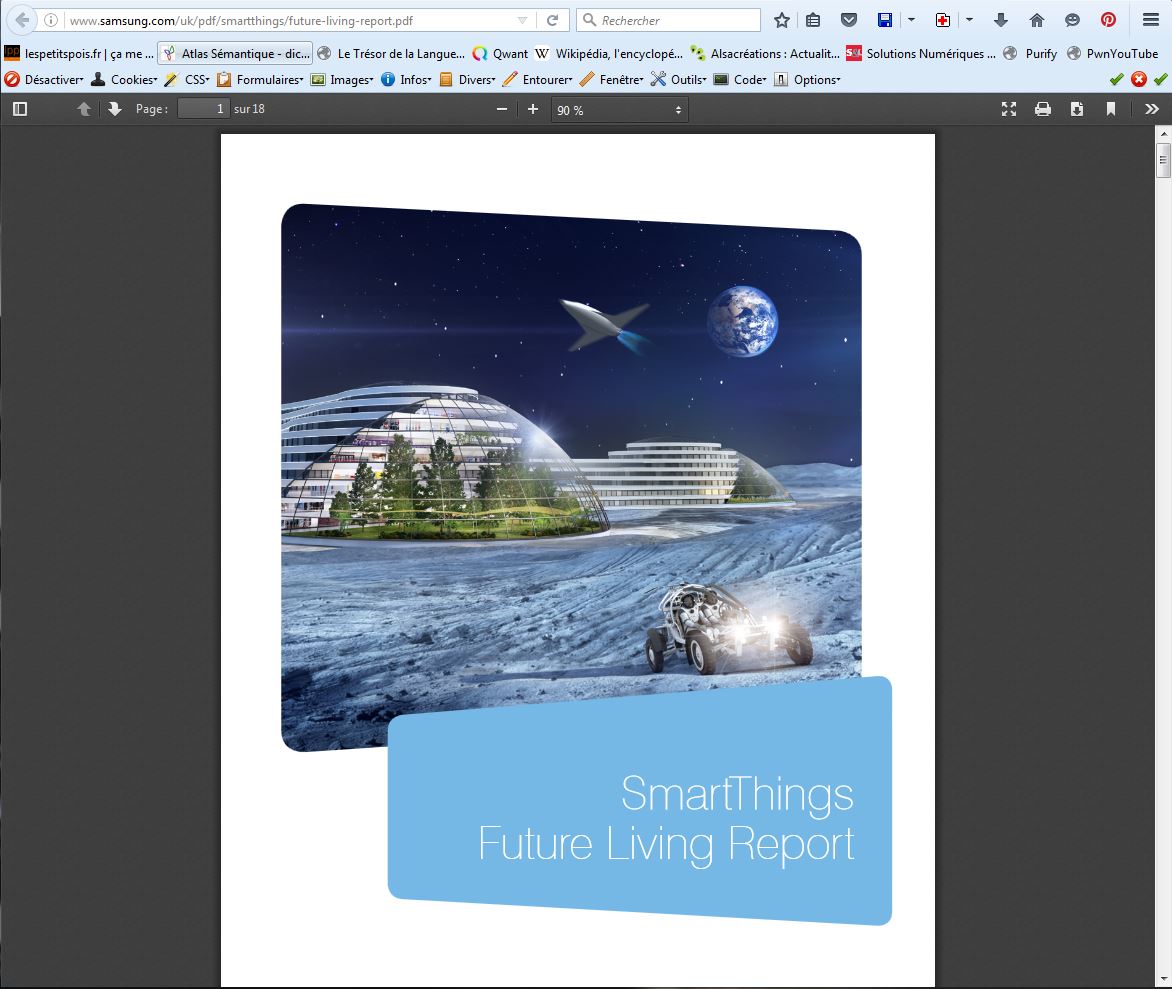
Task: Bookmark this page with the star icon
Action: pyautogui.click(x=782, y=20)
